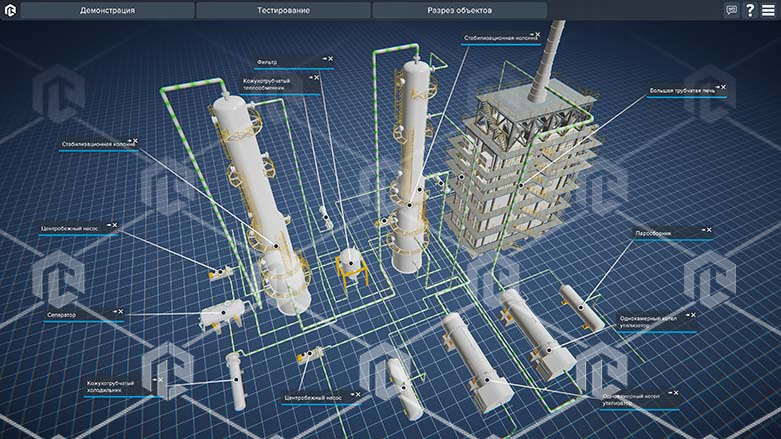
Task: Open the question mark help icon
Action: pos(750,10)
